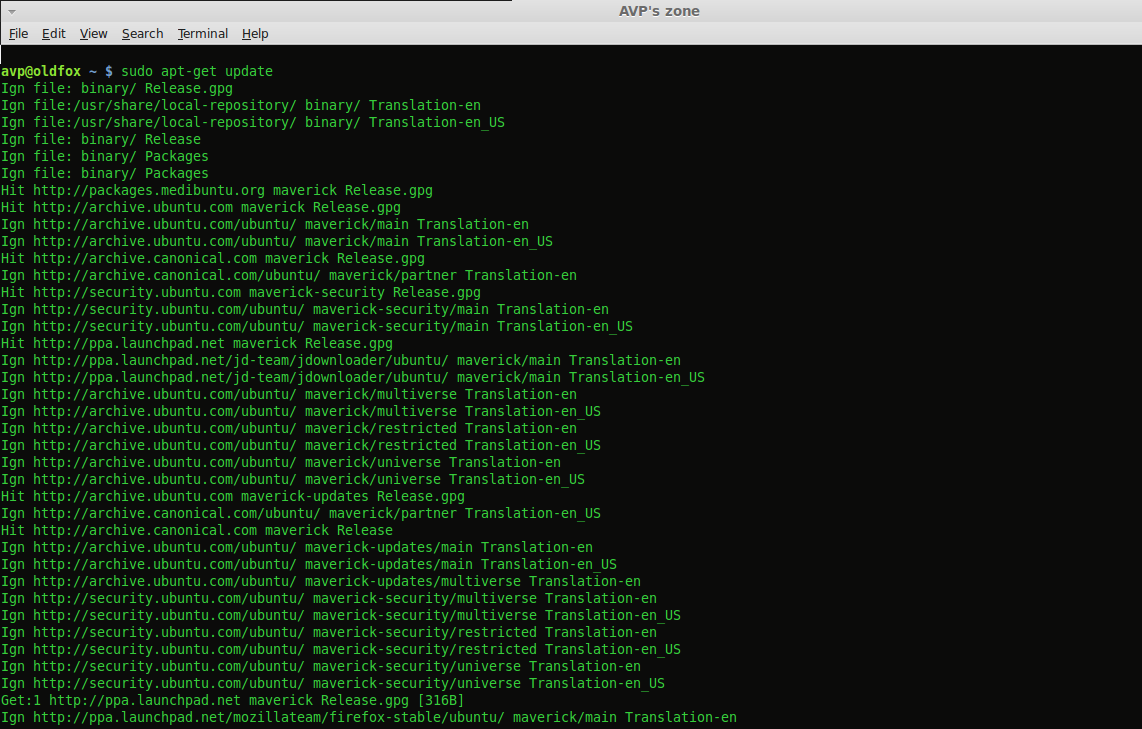Click the maverick-updates/main Translation-en_US line
Image resolution: width=1142 pixels, height=729 pixels.
(x=309, y=564)
